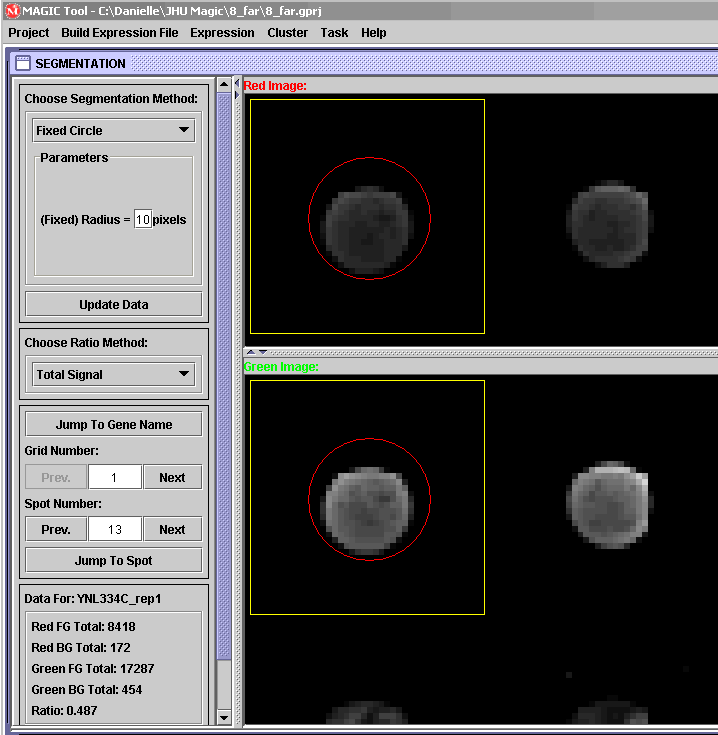Screen dimensions: 718x735
Task: Go to next grid using Grid Number Next
Action: [x=172, y=477]
